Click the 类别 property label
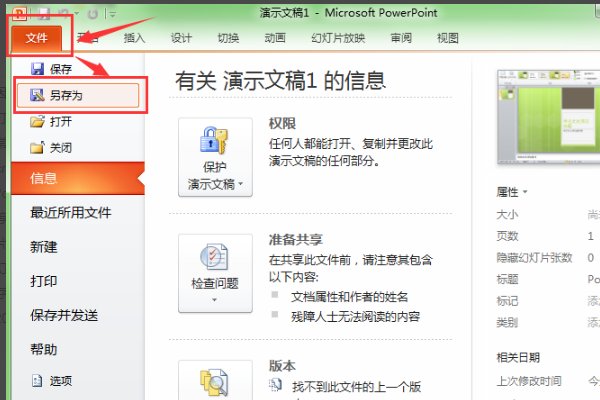 point(507,323)
